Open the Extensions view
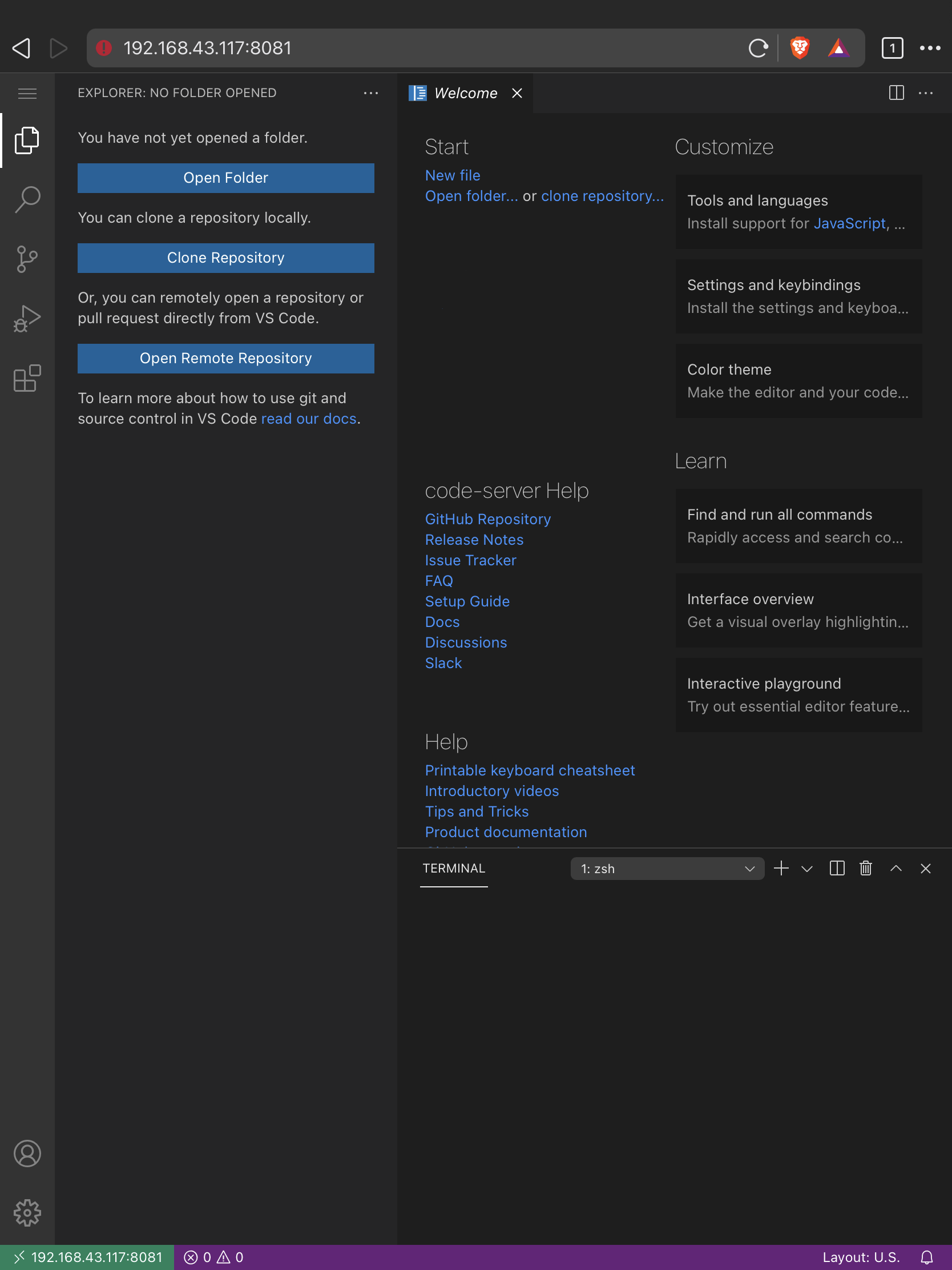Image resolution: width=952 pixels, height=1270 pixels. [27, 379]
